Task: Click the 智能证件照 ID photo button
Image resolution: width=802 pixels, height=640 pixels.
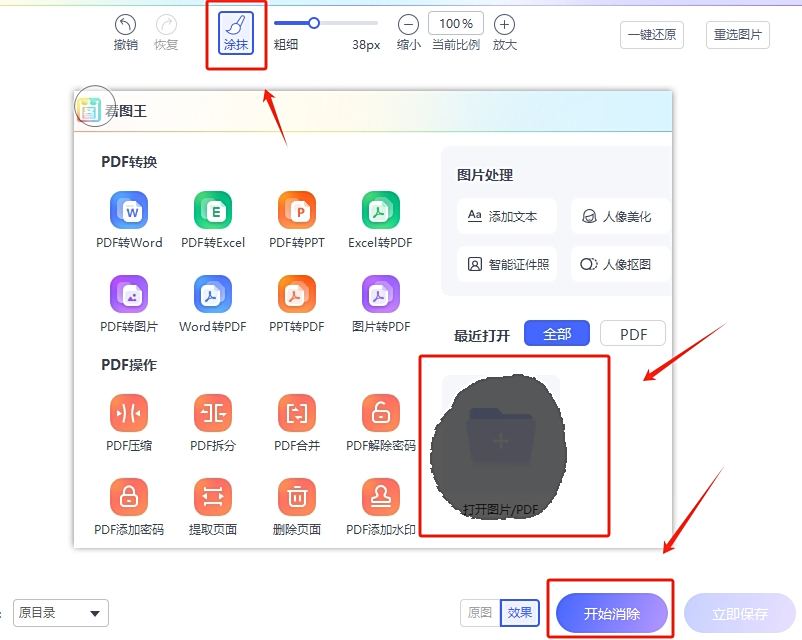Action: click(x=507, y=264)
